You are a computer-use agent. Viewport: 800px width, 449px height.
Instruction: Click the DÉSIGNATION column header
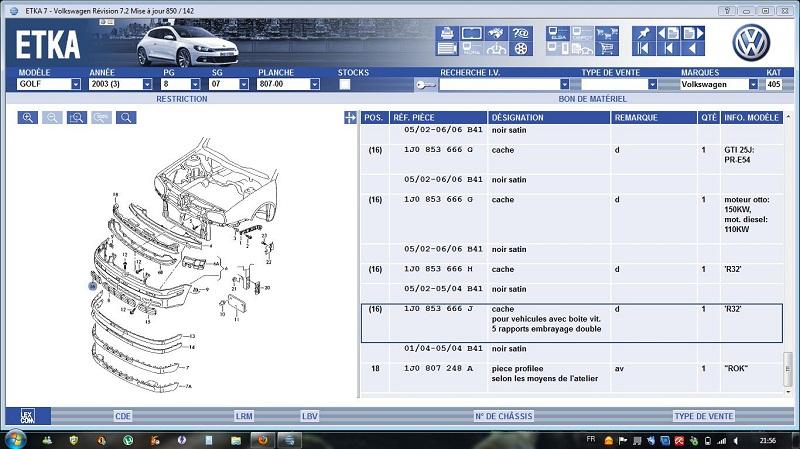pos(549,117)
